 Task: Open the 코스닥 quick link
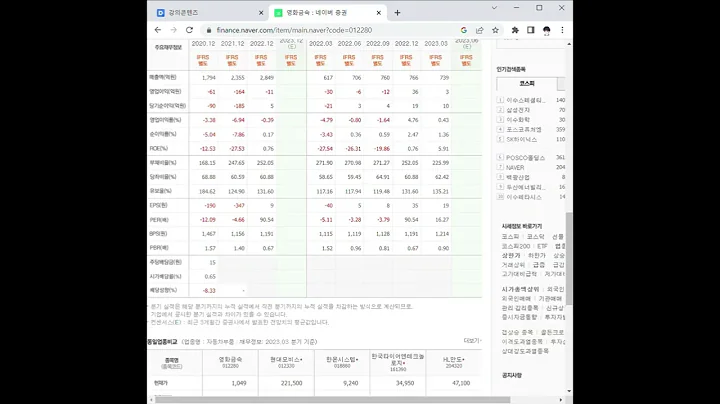point(535,236)
